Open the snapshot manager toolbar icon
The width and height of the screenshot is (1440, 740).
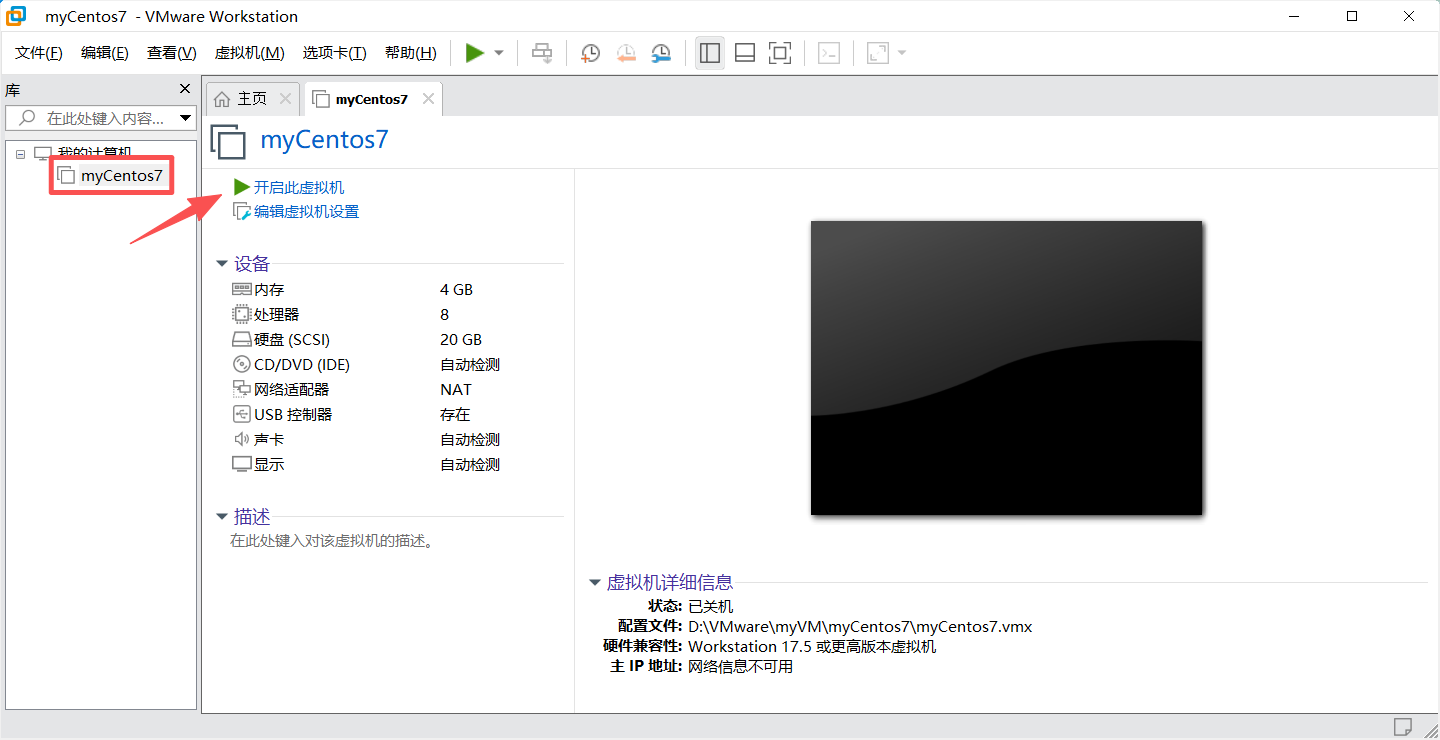click(x=661, y=53)
